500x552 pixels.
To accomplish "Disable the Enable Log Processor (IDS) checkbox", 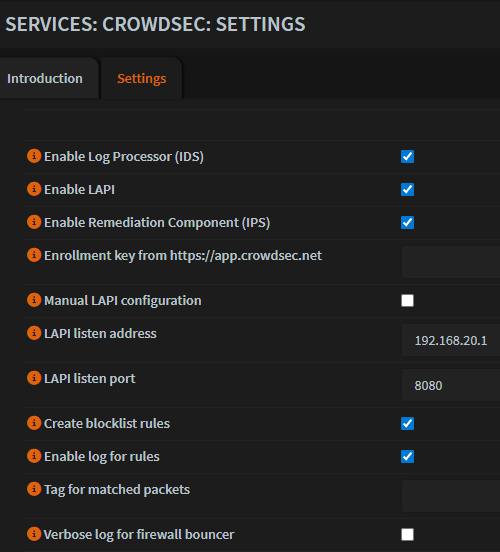I will (407, 157).
